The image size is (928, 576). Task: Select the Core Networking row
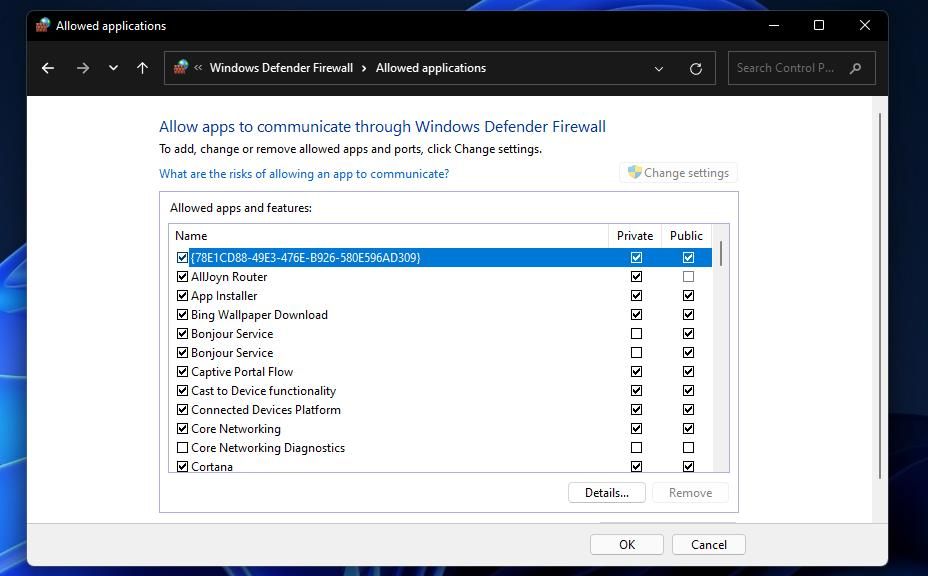(x=440, y=429)
